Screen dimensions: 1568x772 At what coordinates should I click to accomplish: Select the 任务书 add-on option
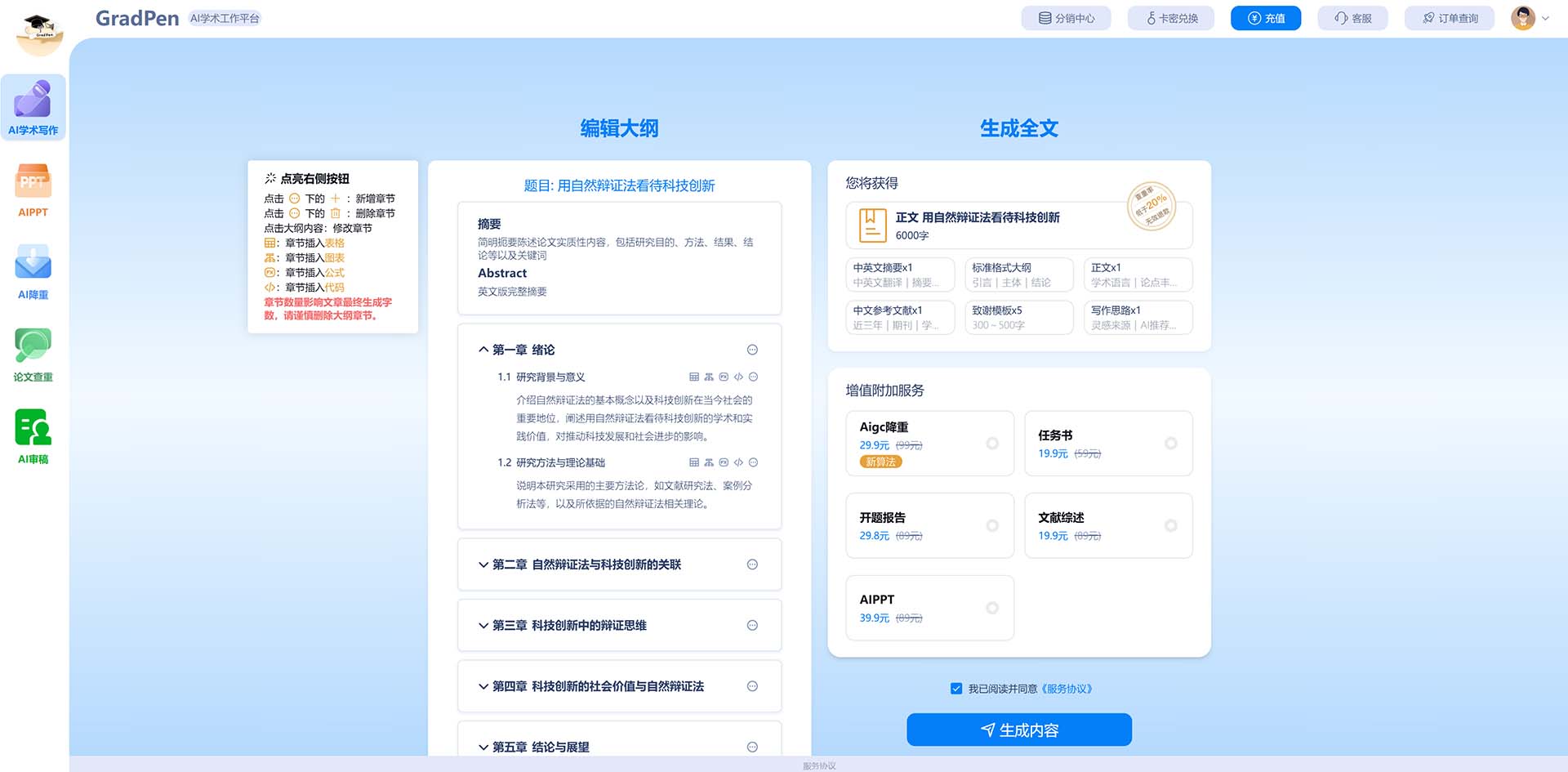[x=1170, y=444]
